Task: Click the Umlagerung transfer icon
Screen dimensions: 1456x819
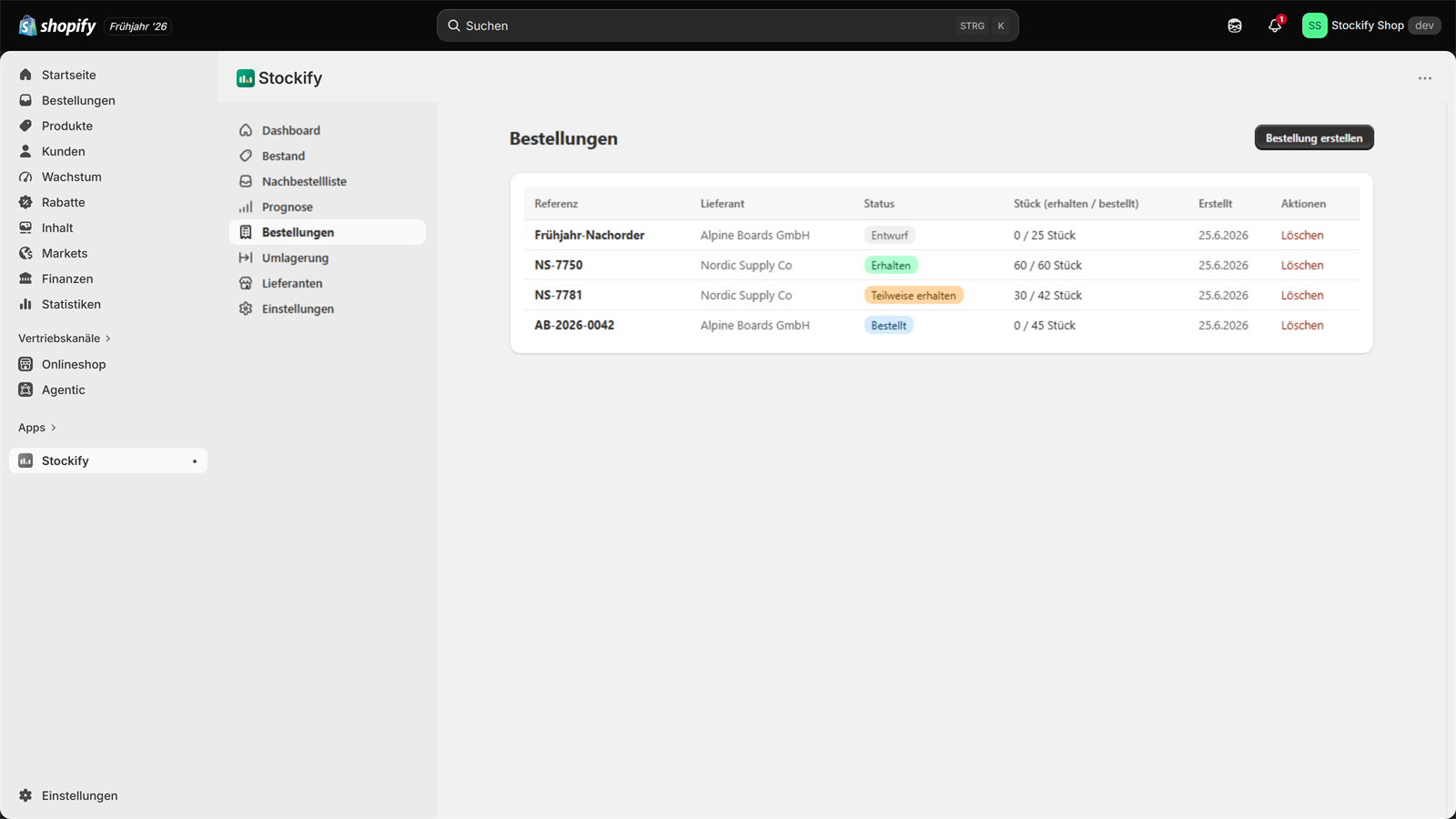Action: coord(246,258)
